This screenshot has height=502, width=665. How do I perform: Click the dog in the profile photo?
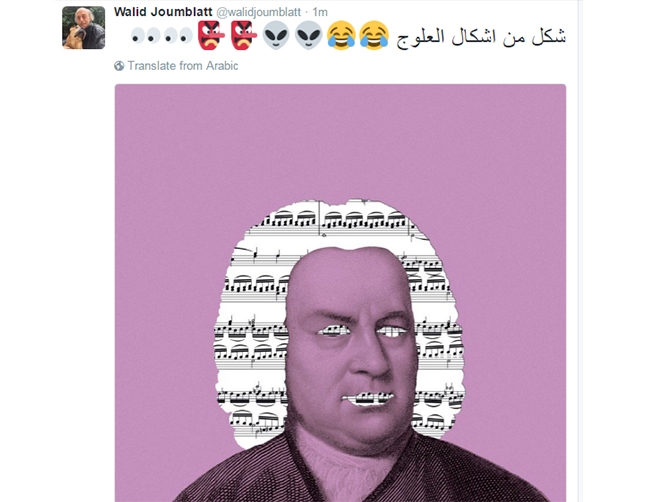coord(72,37)
